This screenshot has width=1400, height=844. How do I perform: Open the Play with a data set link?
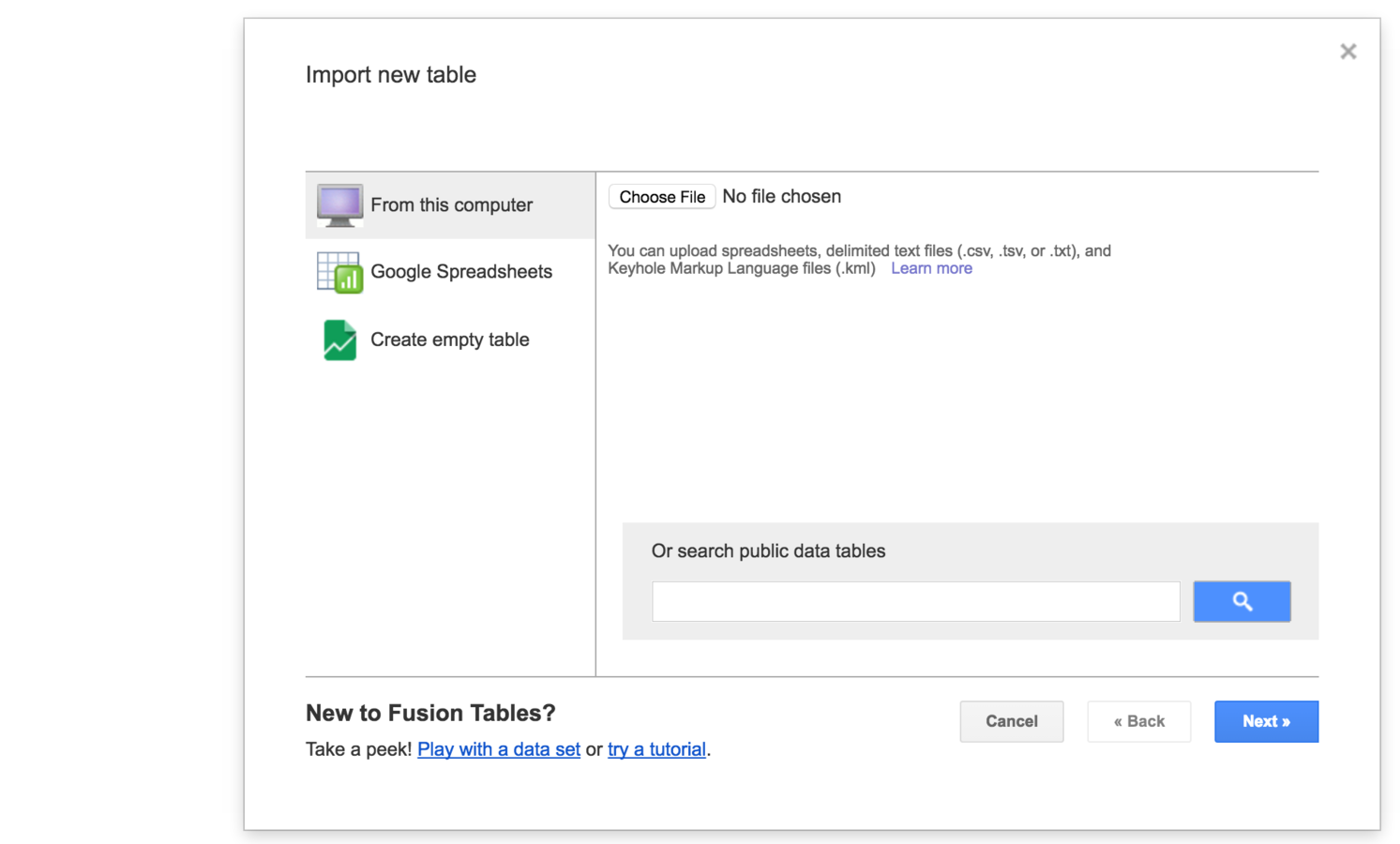[499, 749]
